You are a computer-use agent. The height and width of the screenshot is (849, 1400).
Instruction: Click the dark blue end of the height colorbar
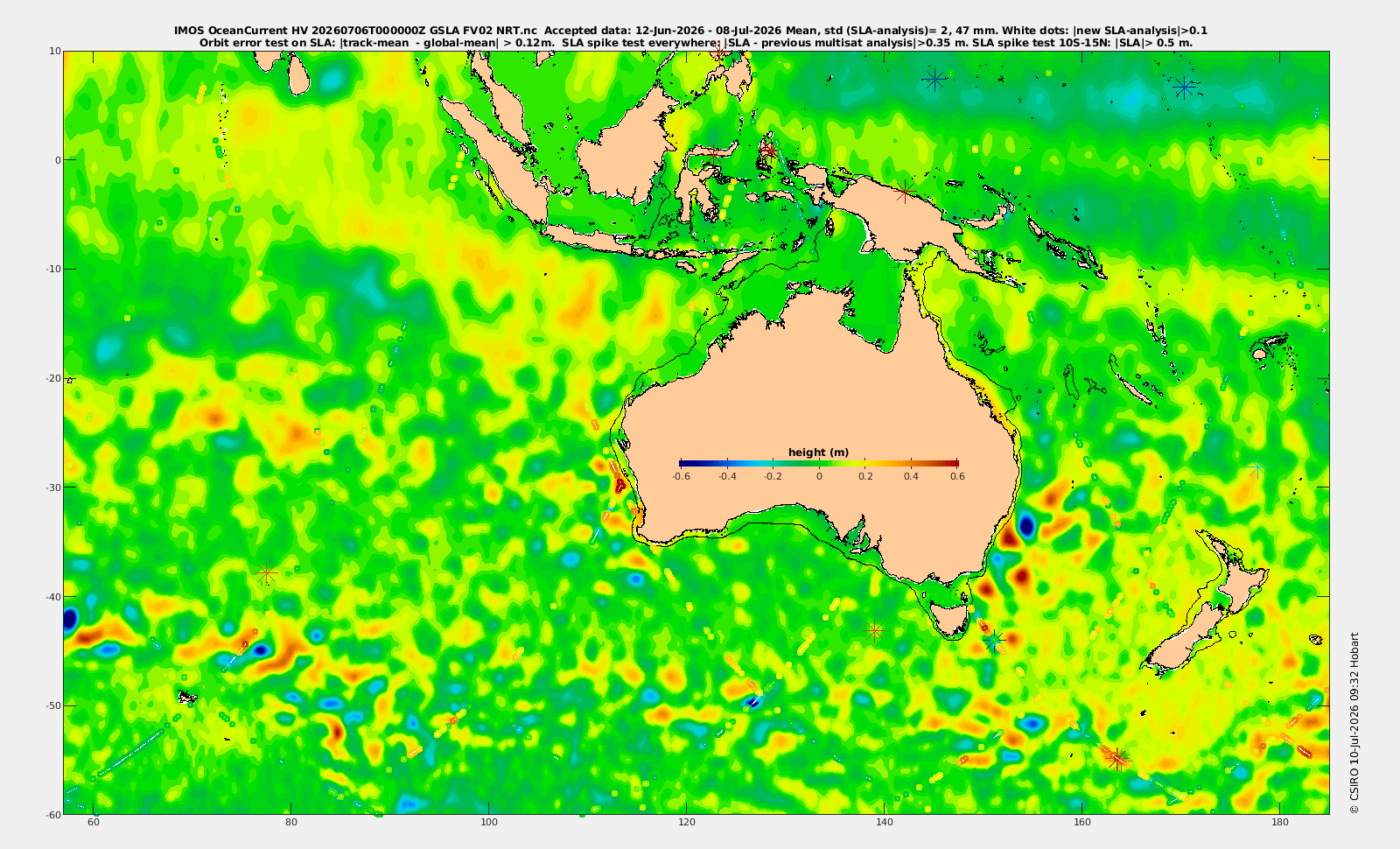click(683, 463)
